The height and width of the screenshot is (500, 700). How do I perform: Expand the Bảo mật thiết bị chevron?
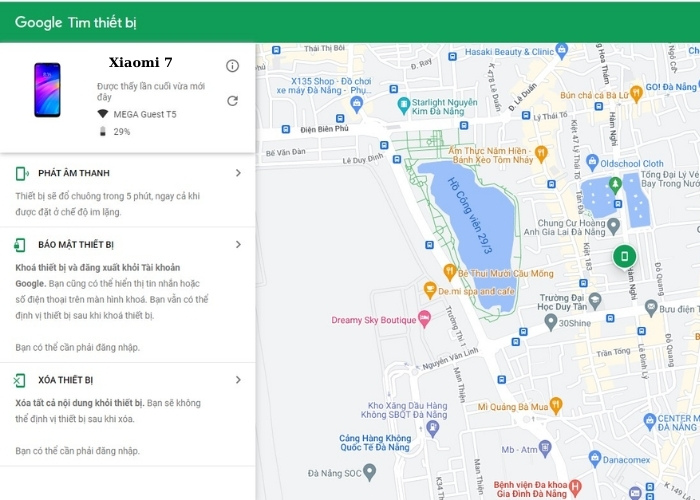pyautogui.click(x=238, y=245)
